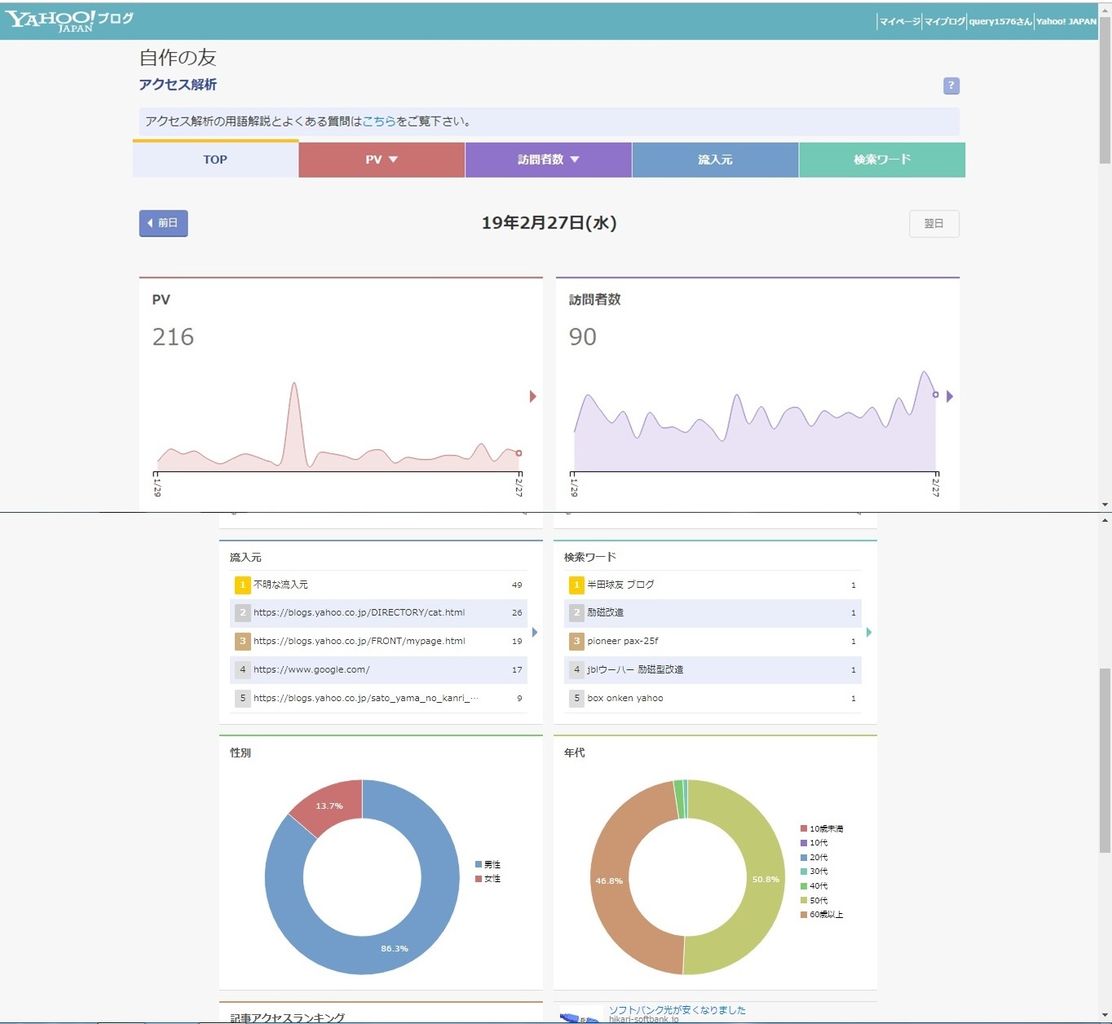Click the 60歳以上 legend color swatch

click(x=804, y=915)
